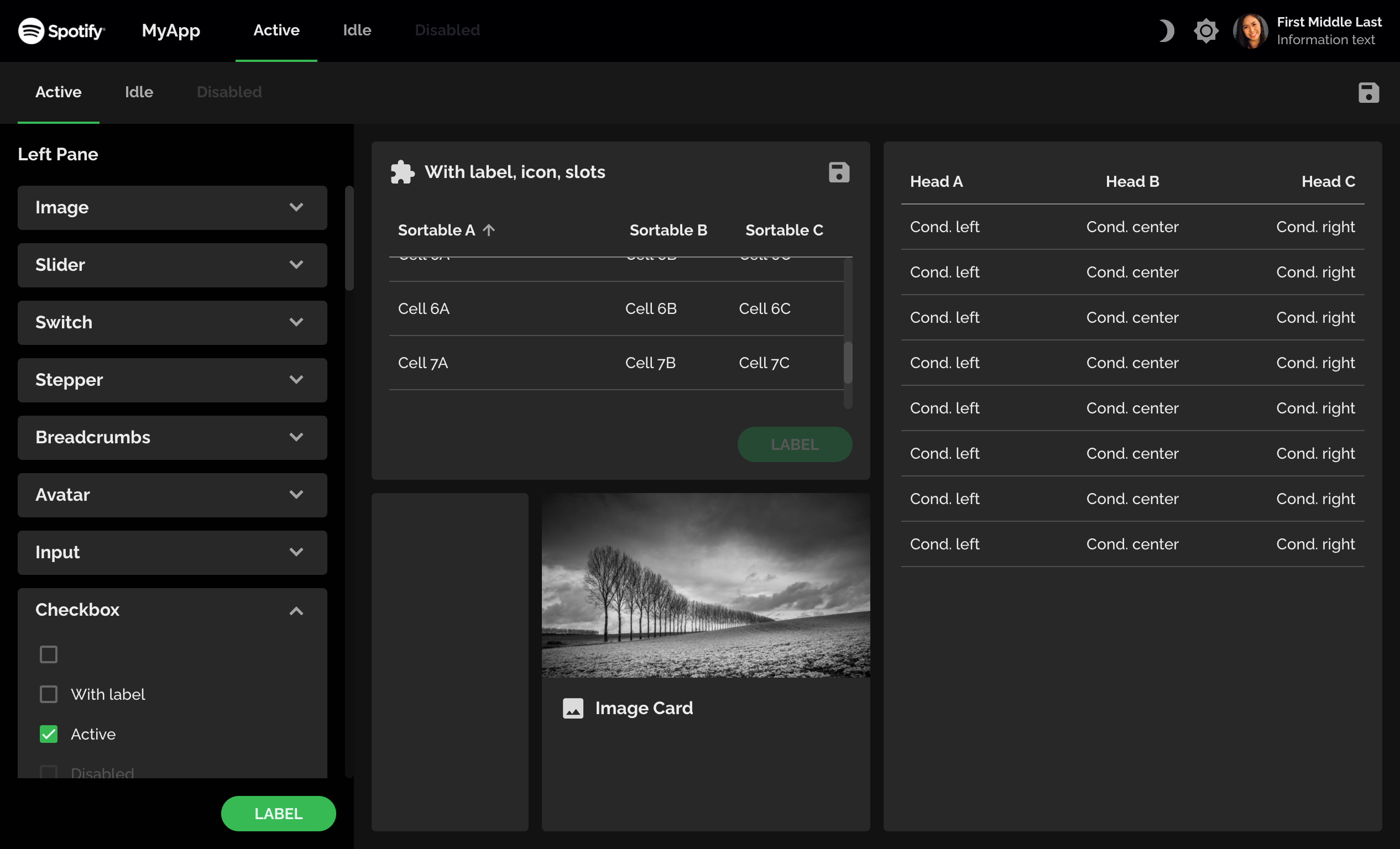The image size is (1400, 849).
Task: Check the 'With label' checkbox
Action: (49, 694)
